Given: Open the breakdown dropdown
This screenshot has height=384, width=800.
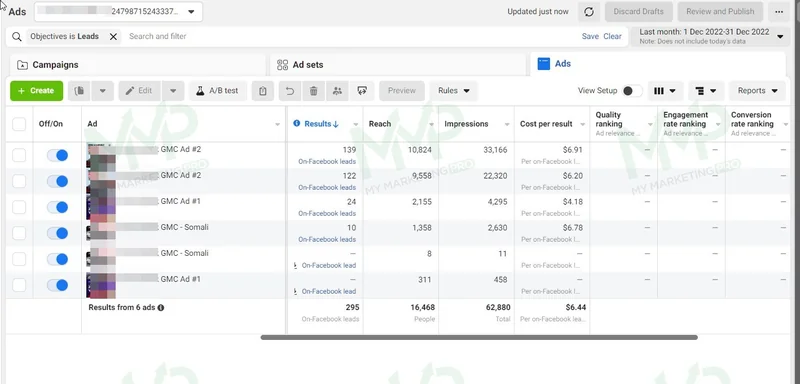Looking at the screenshot, I should 706,91.
